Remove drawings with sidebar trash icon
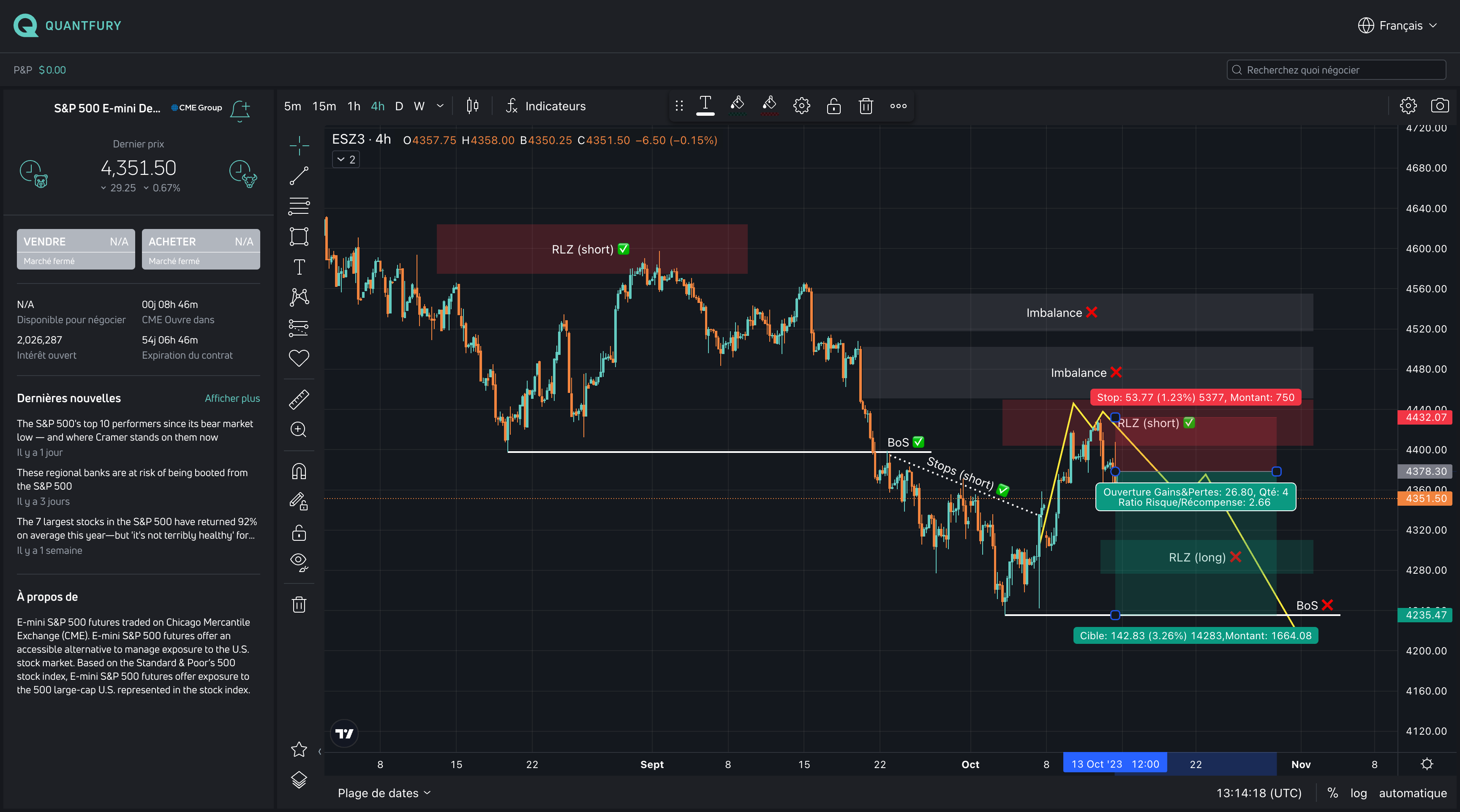Screen dimensions: 1460x812 click(299, 604)
